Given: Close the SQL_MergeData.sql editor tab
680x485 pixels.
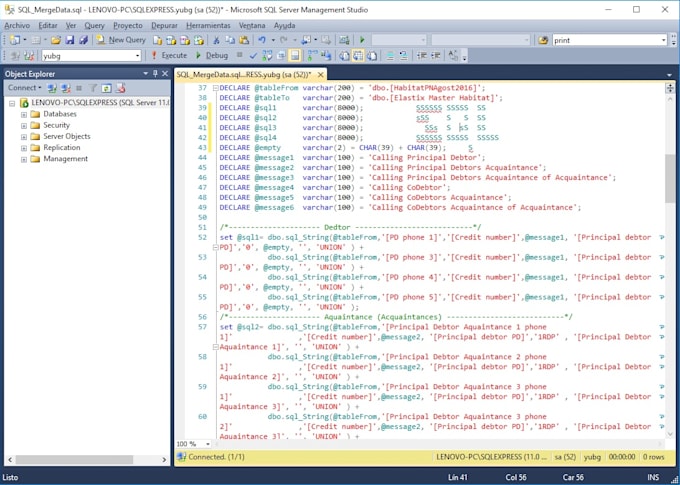Looking at the screenshot, I should (x=320, y=74).
